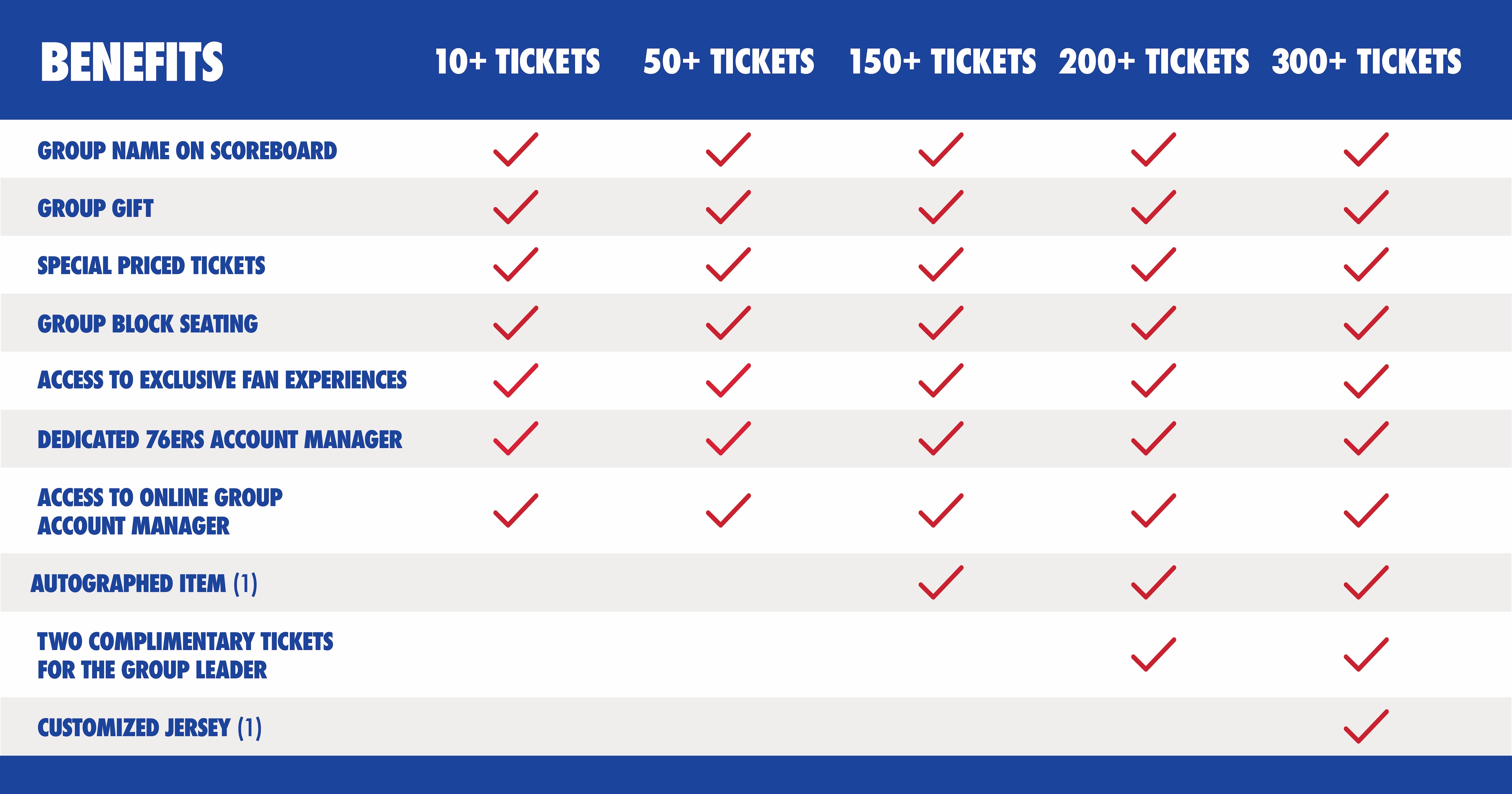Select the 50+ Tickets column header

(728, 62)
